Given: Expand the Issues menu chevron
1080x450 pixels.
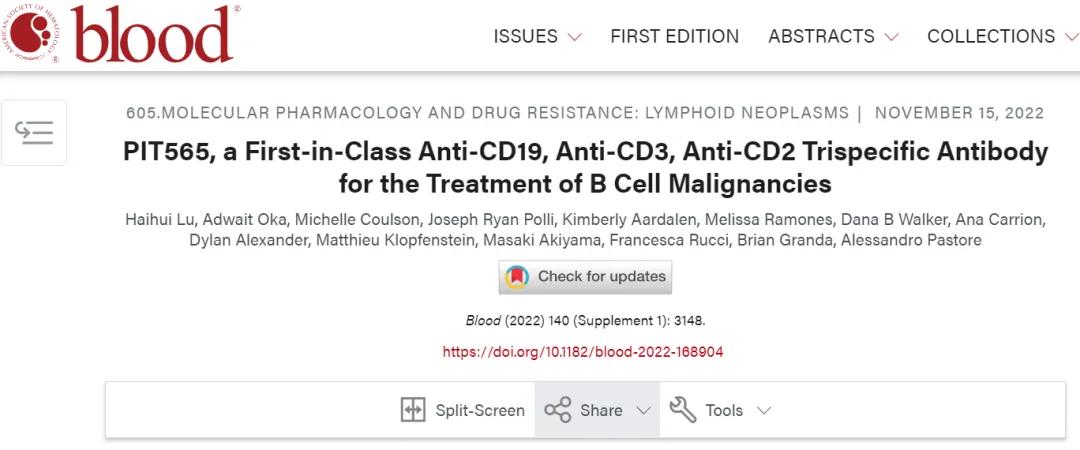Looking at the screenshot, I should coord(574,37).
